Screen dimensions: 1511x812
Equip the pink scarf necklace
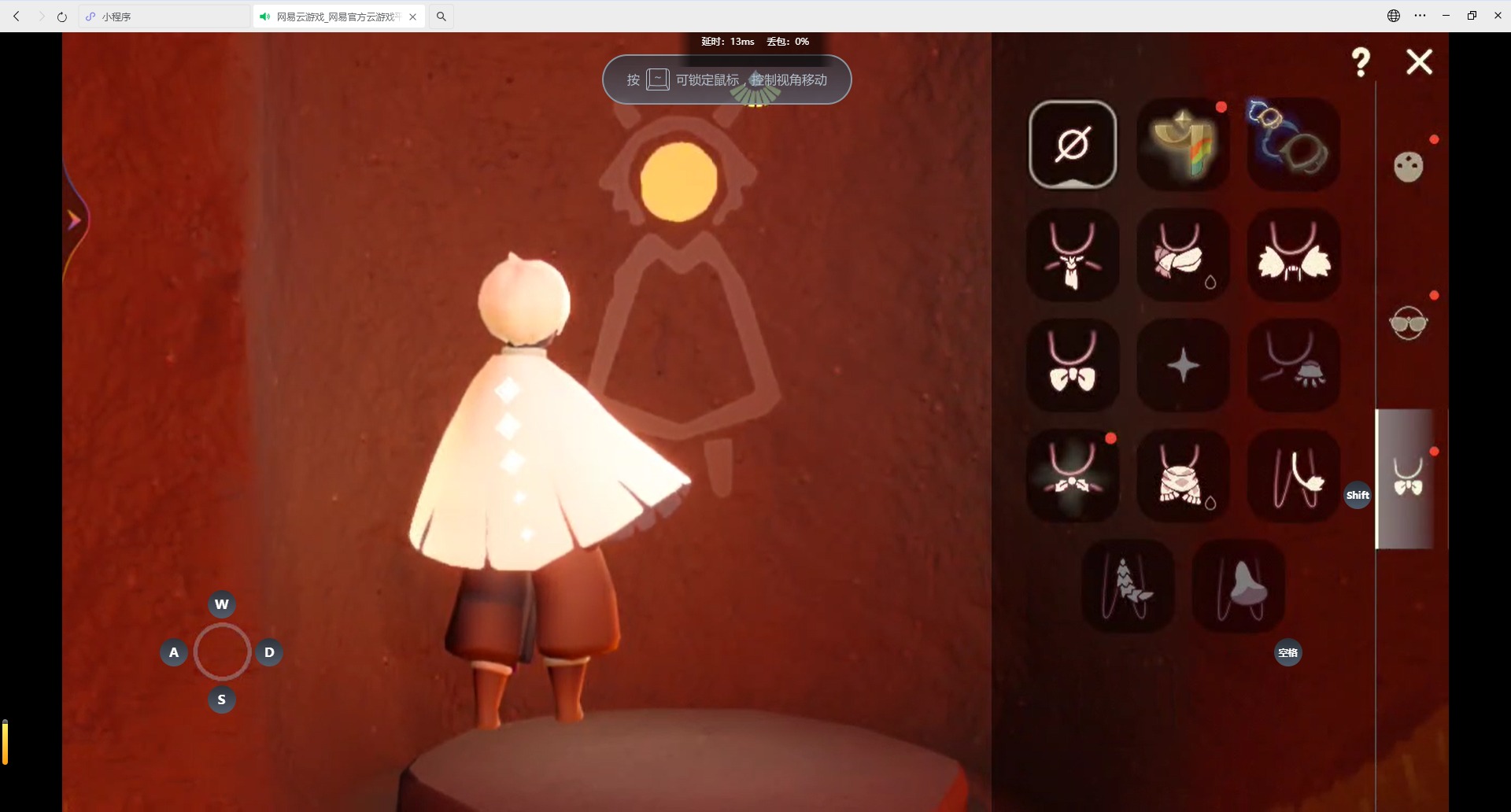pos(1183,255)
